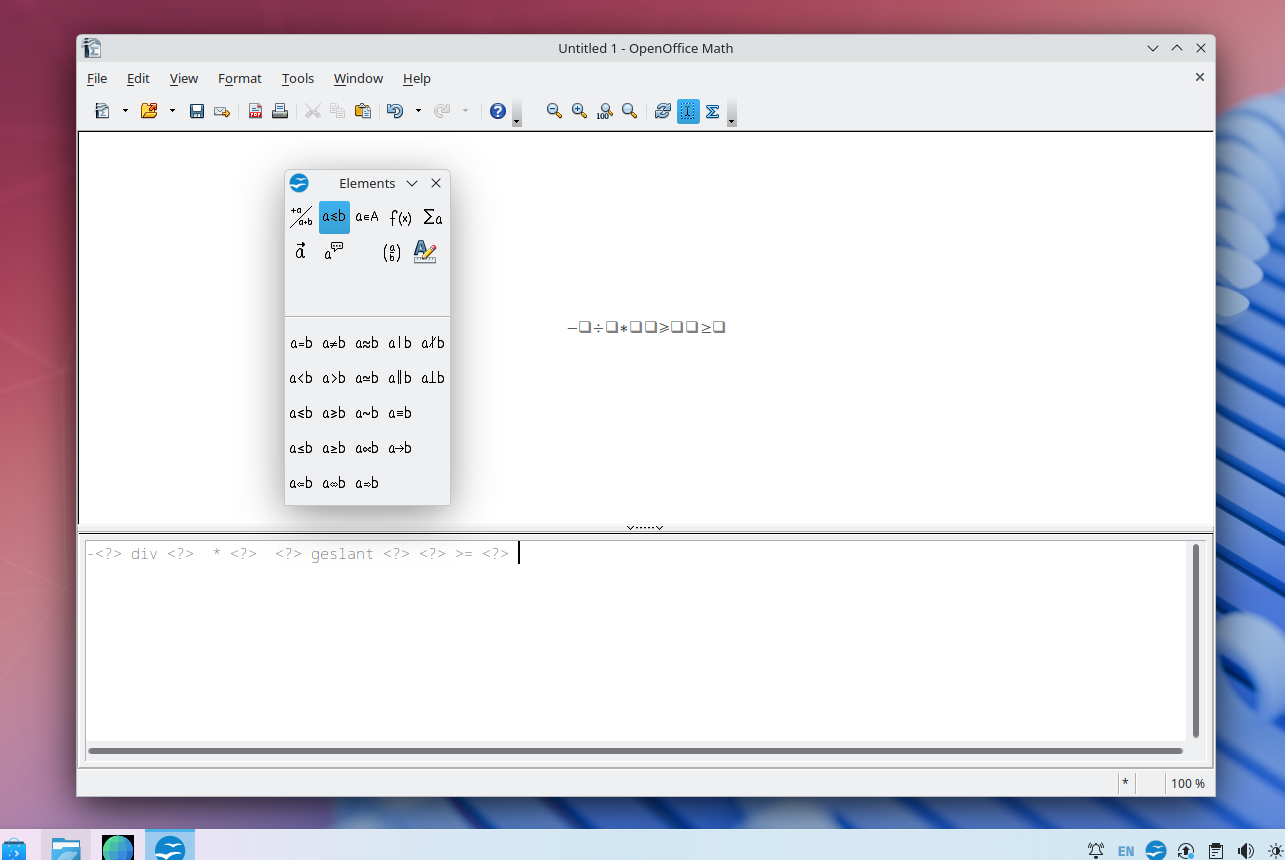Click the vertical scrollbar in command editor

click(x=1196, y=640)
